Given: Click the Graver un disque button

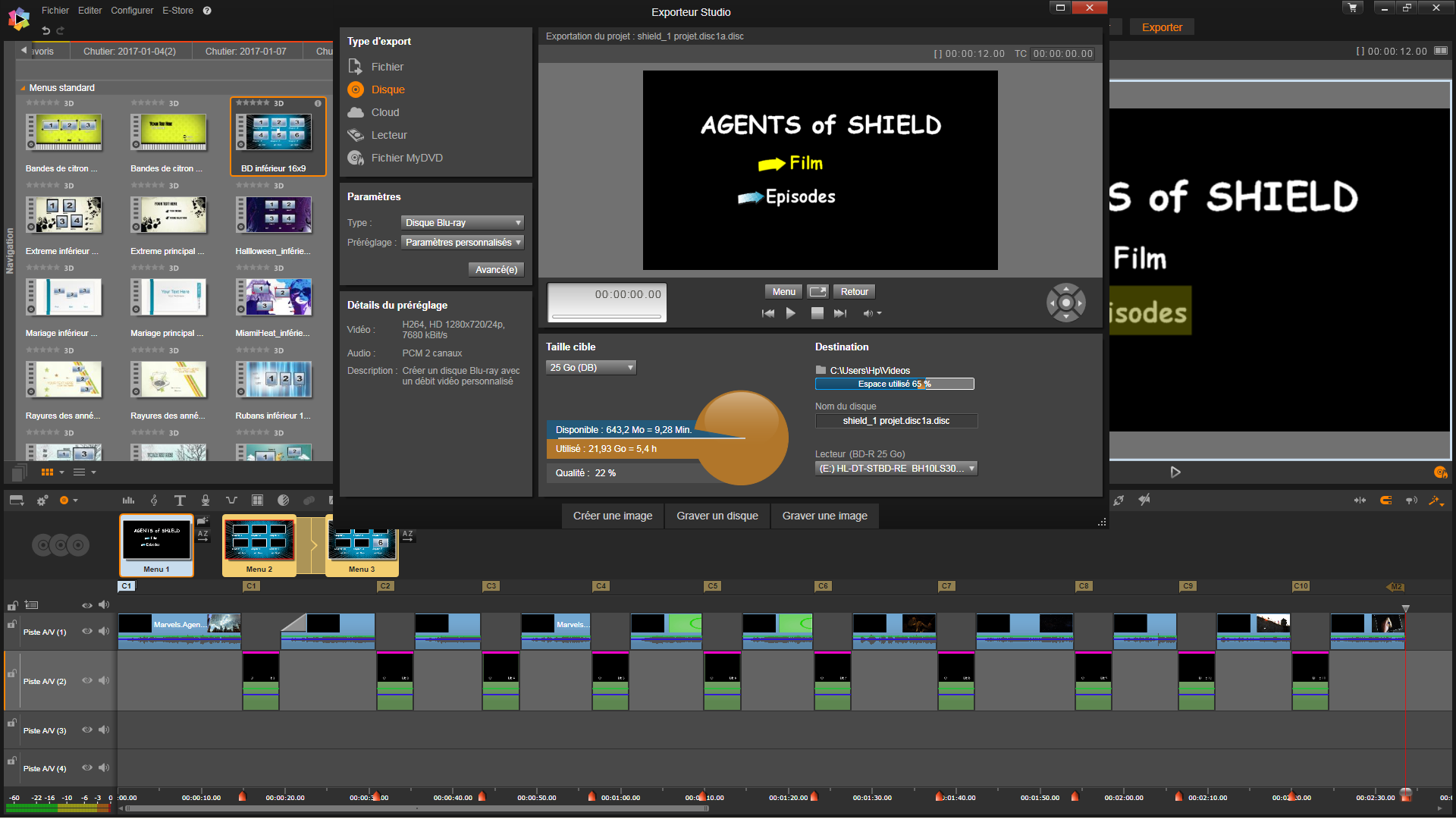Looking at the screenshot, I should (x=717, y=516).
